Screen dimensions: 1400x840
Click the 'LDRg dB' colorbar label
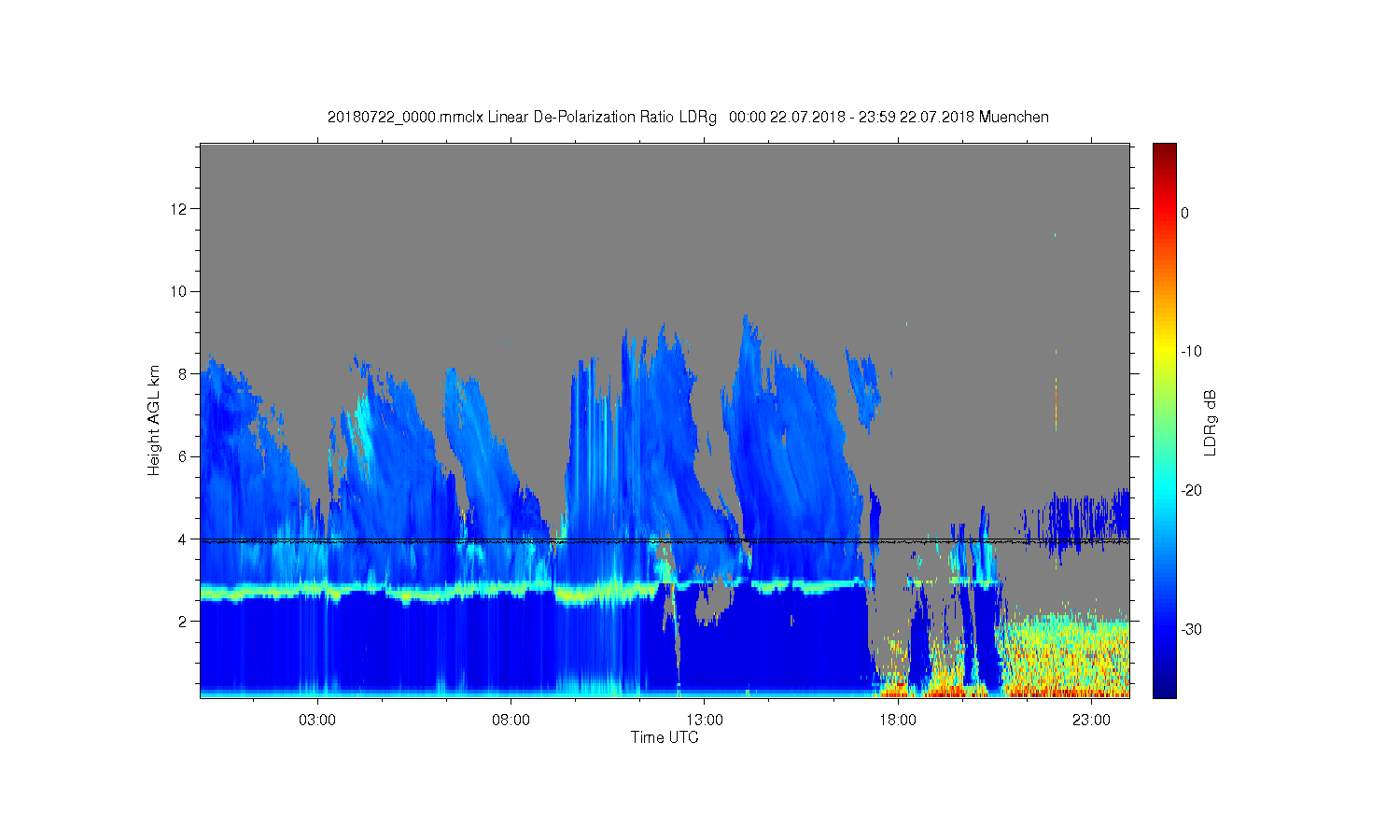click(1211, 422)
